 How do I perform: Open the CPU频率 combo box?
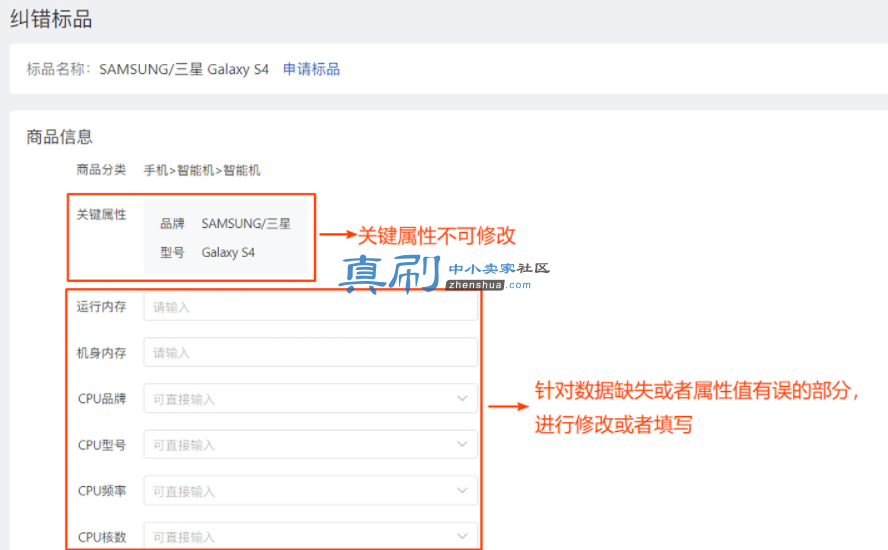(310, 491)
